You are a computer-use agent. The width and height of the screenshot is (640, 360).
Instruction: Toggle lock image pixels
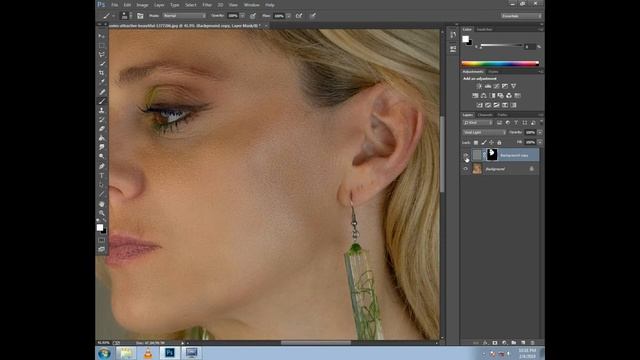tap(484, 142)
